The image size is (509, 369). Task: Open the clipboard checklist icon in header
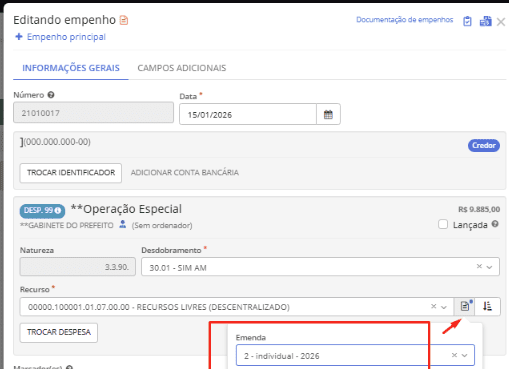point(467,21)
